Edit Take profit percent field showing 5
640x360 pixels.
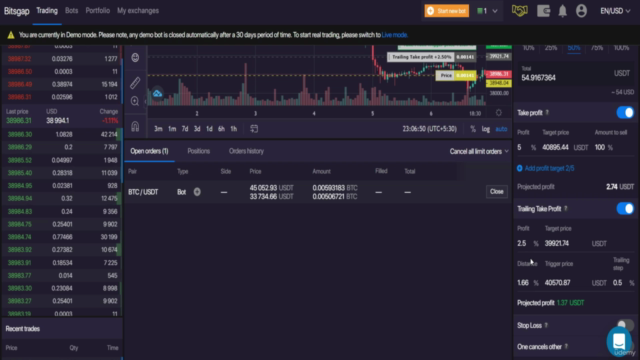click(520, 147)
